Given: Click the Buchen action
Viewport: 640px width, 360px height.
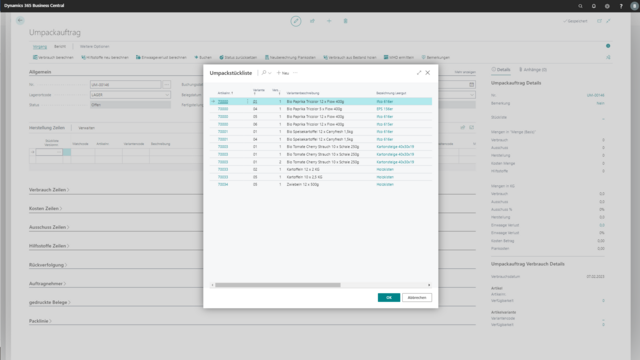Looking at the screenshot, I should [203, 58].
